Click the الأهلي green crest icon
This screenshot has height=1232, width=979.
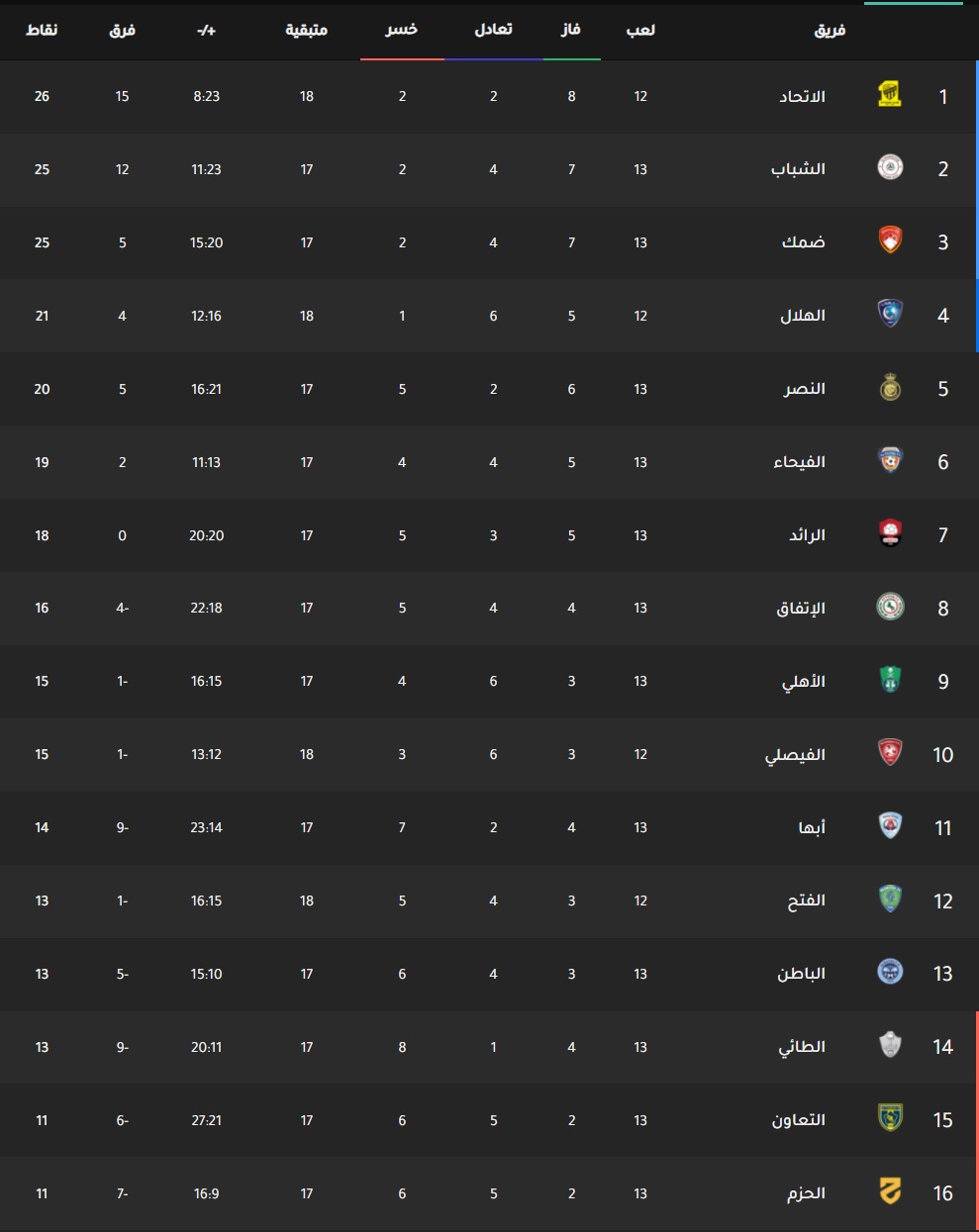pyautogui.click(x=890, y=681)
